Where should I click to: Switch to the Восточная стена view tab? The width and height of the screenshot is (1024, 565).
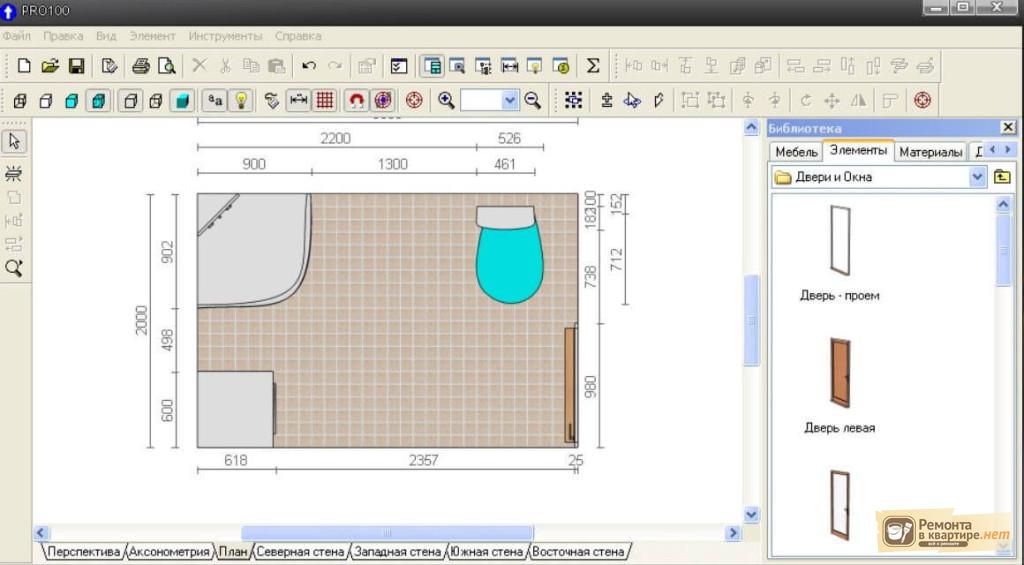578,552
